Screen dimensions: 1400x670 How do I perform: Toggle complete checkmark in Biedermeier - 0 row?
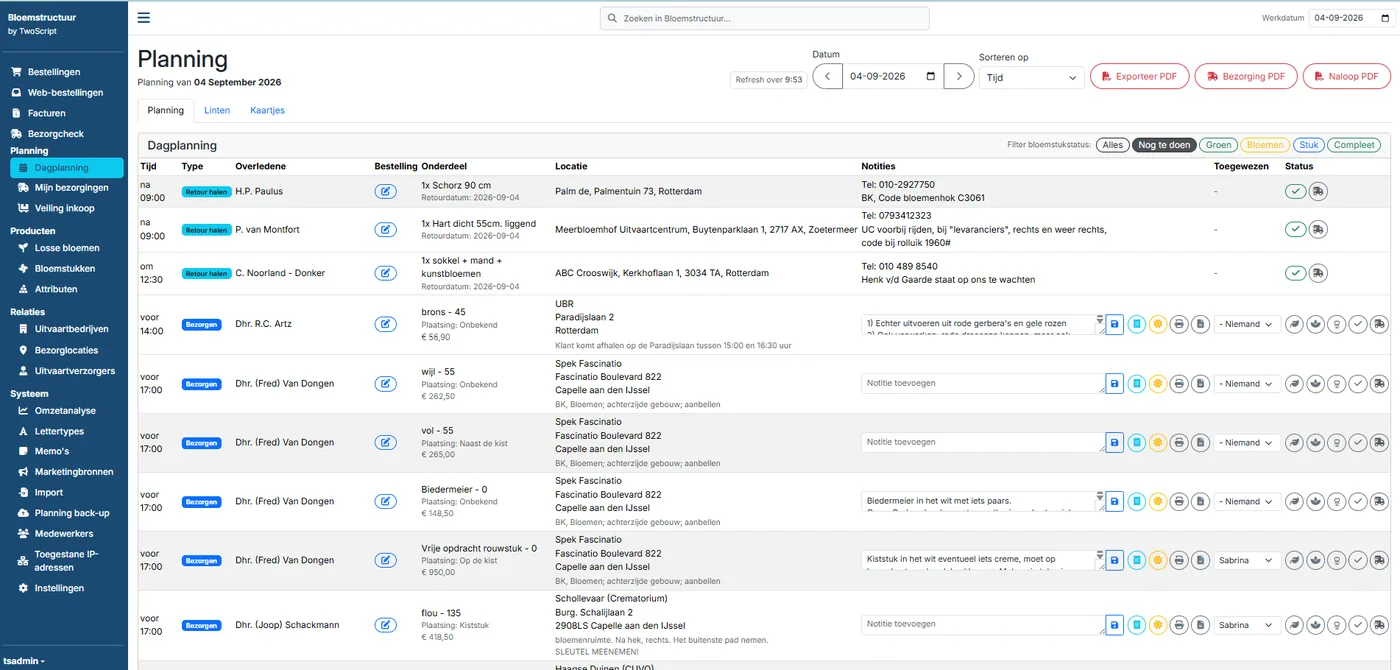coord(1358,501)
